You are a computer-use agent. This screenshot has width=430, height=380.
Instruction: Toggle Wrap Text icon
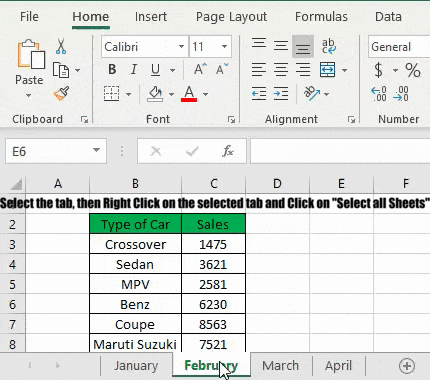[328, 46]
